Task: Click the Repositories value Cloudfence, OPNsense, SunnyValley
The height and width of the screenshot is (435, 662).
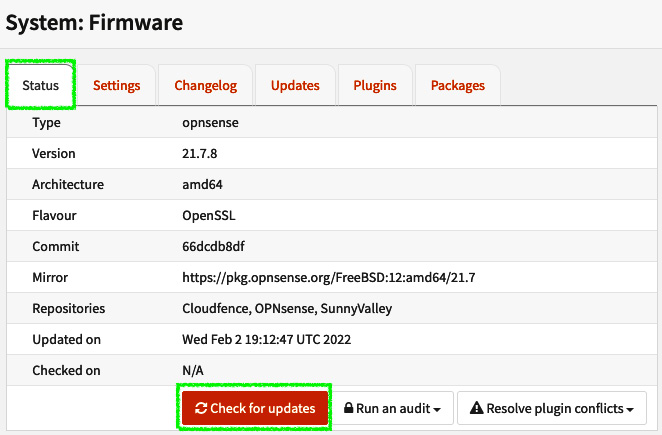Action: click(287, 309)
